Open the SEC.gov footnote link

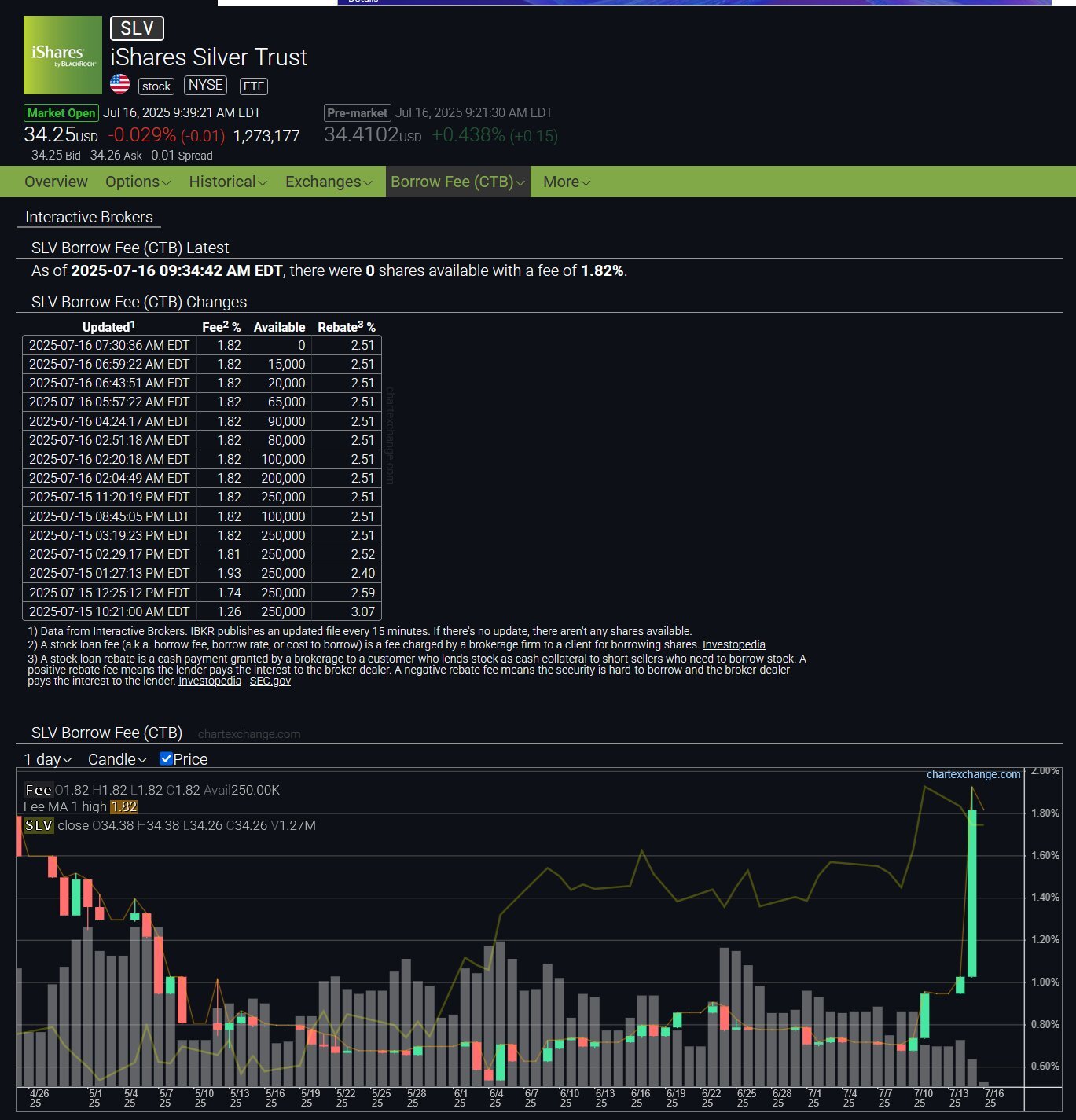[270, 681]
